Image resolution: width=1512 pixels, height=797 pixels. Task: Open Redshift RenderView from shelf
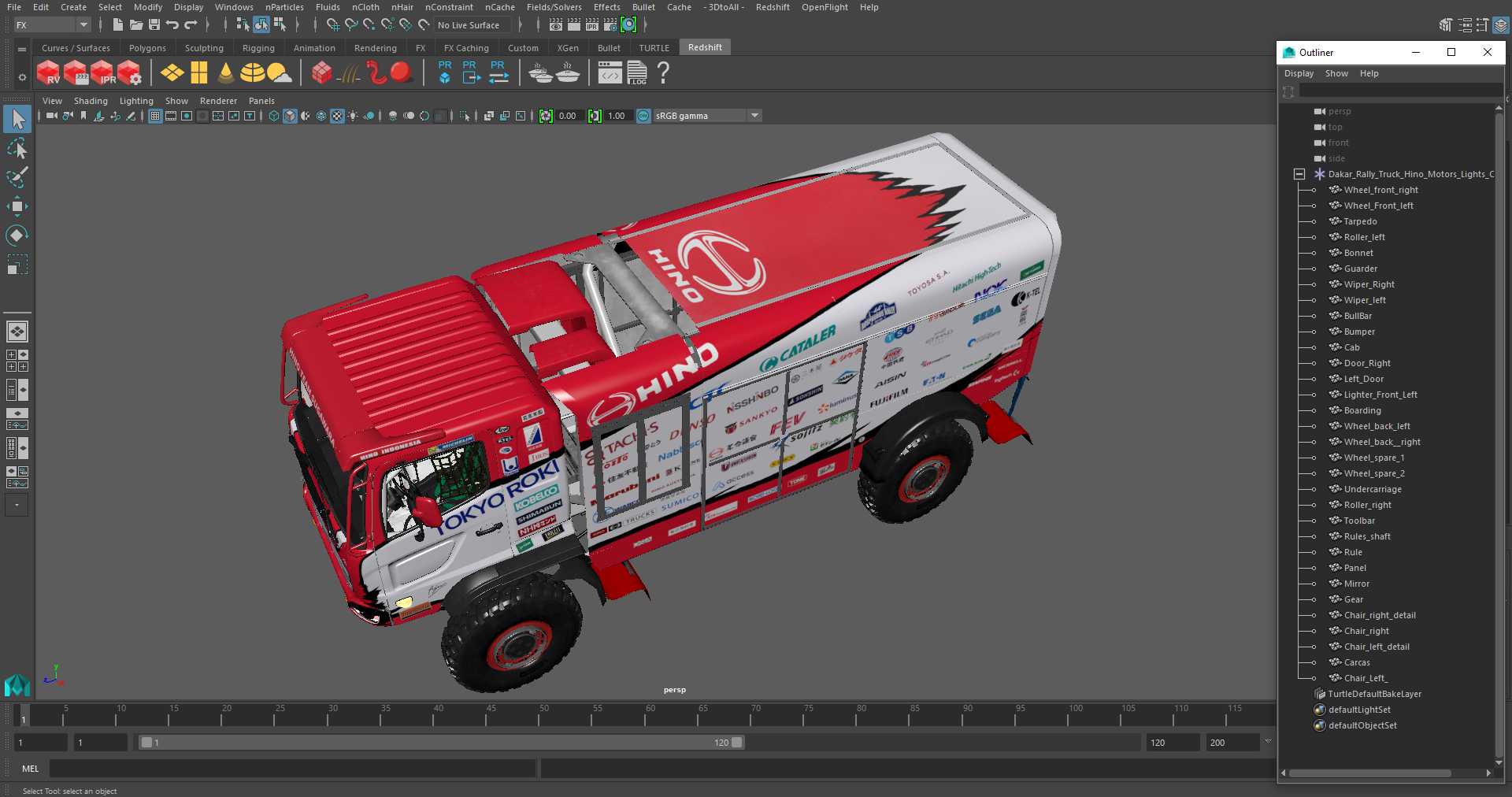48,73
